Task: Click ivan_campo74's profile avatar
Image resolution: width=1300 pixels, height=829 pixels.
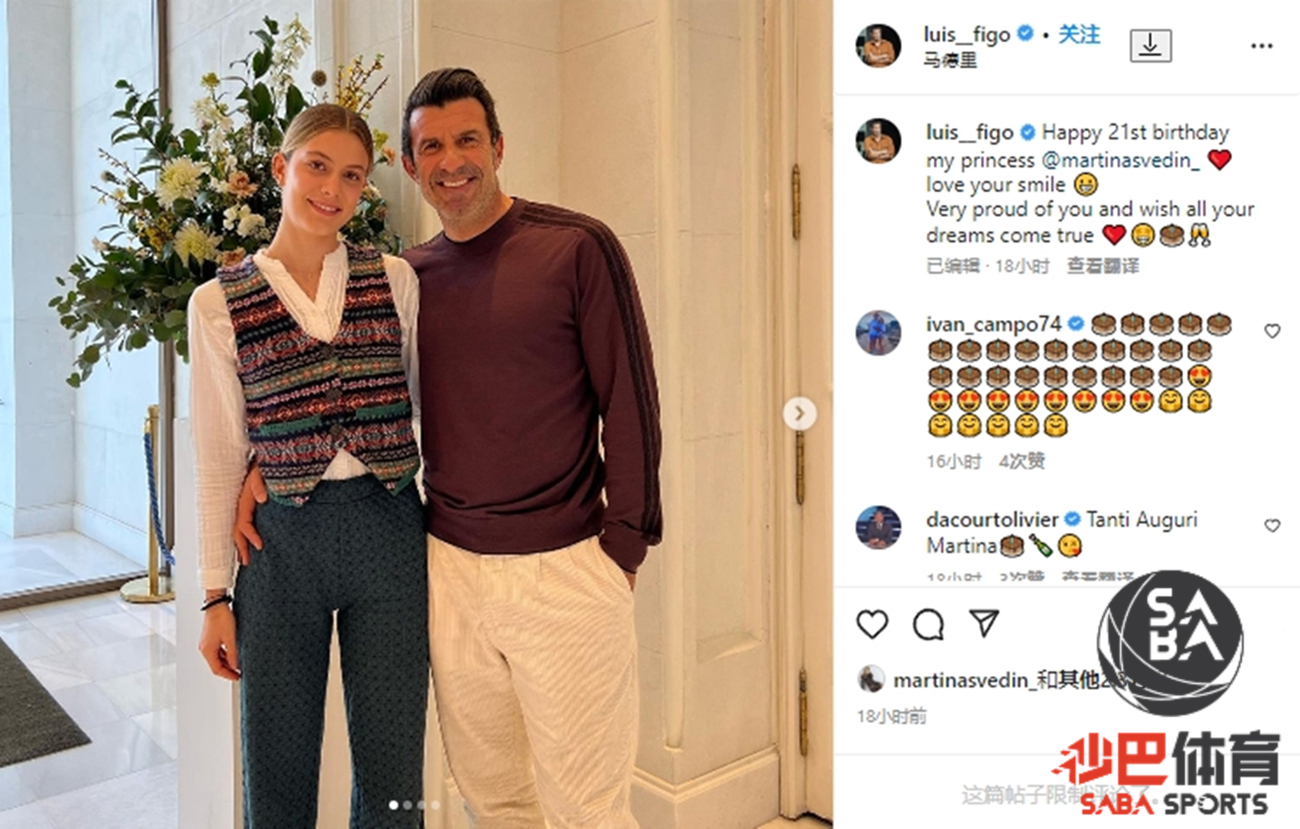Action: click(878, 333)
